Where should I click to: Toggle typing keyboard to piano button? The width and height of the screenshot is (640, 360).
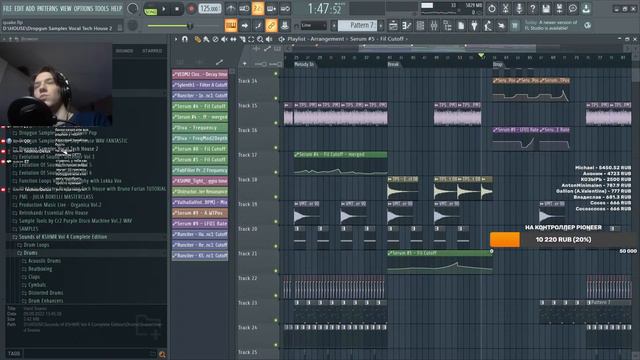click(x=231, y=26)
